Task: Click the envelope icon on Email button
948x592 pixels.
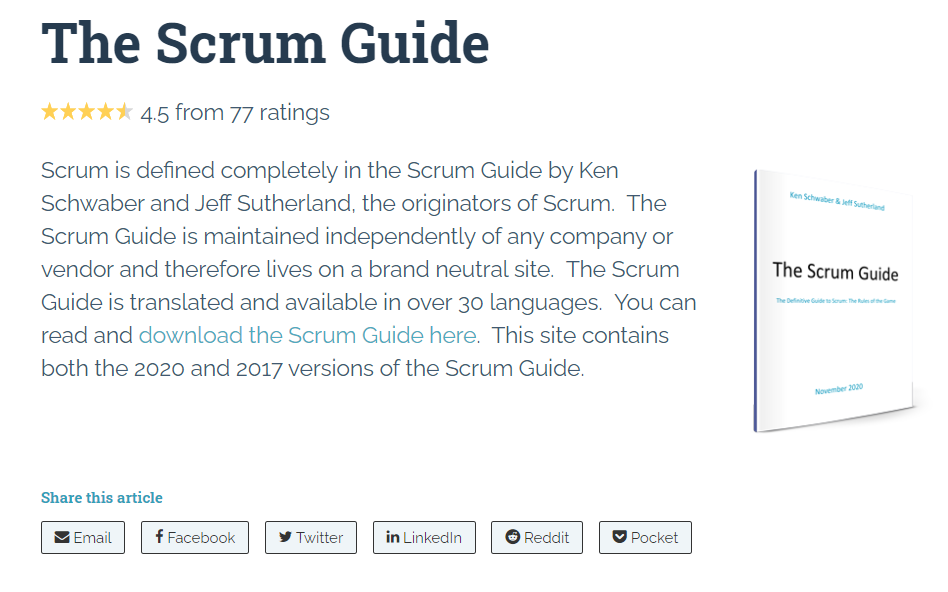Action: pyautogui.click(x=62, y=537)
